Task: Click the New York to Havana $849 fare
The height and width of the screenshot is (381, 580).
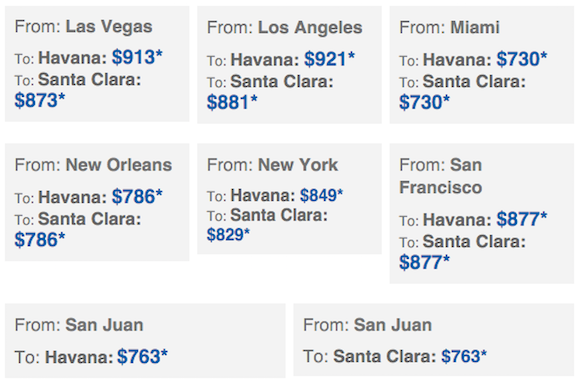Action: [321, 195]
